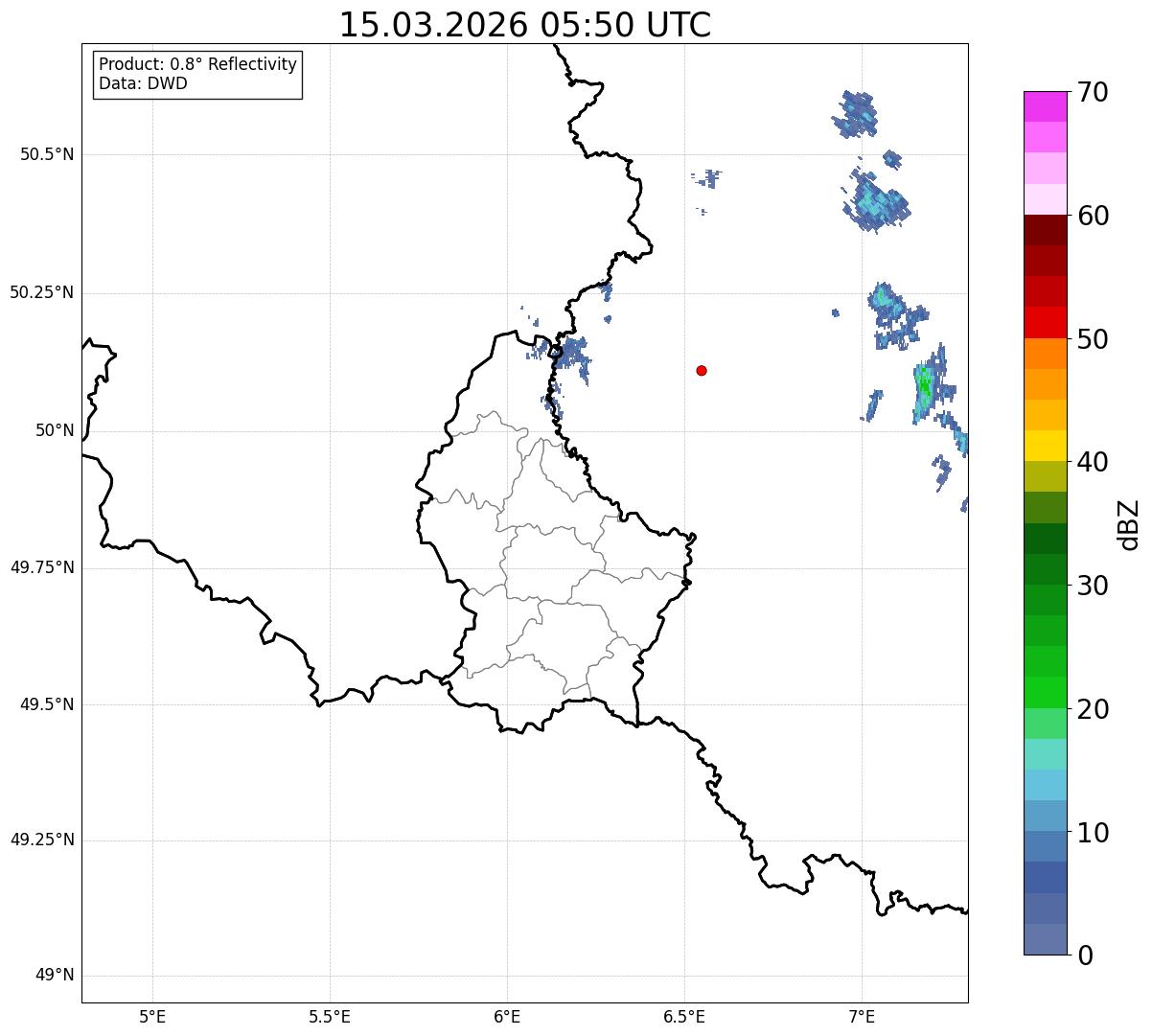Click the colorbar tick label 40
Screen dimensions: 1152x1036
pyautogui.click(x=1093, y=462)
